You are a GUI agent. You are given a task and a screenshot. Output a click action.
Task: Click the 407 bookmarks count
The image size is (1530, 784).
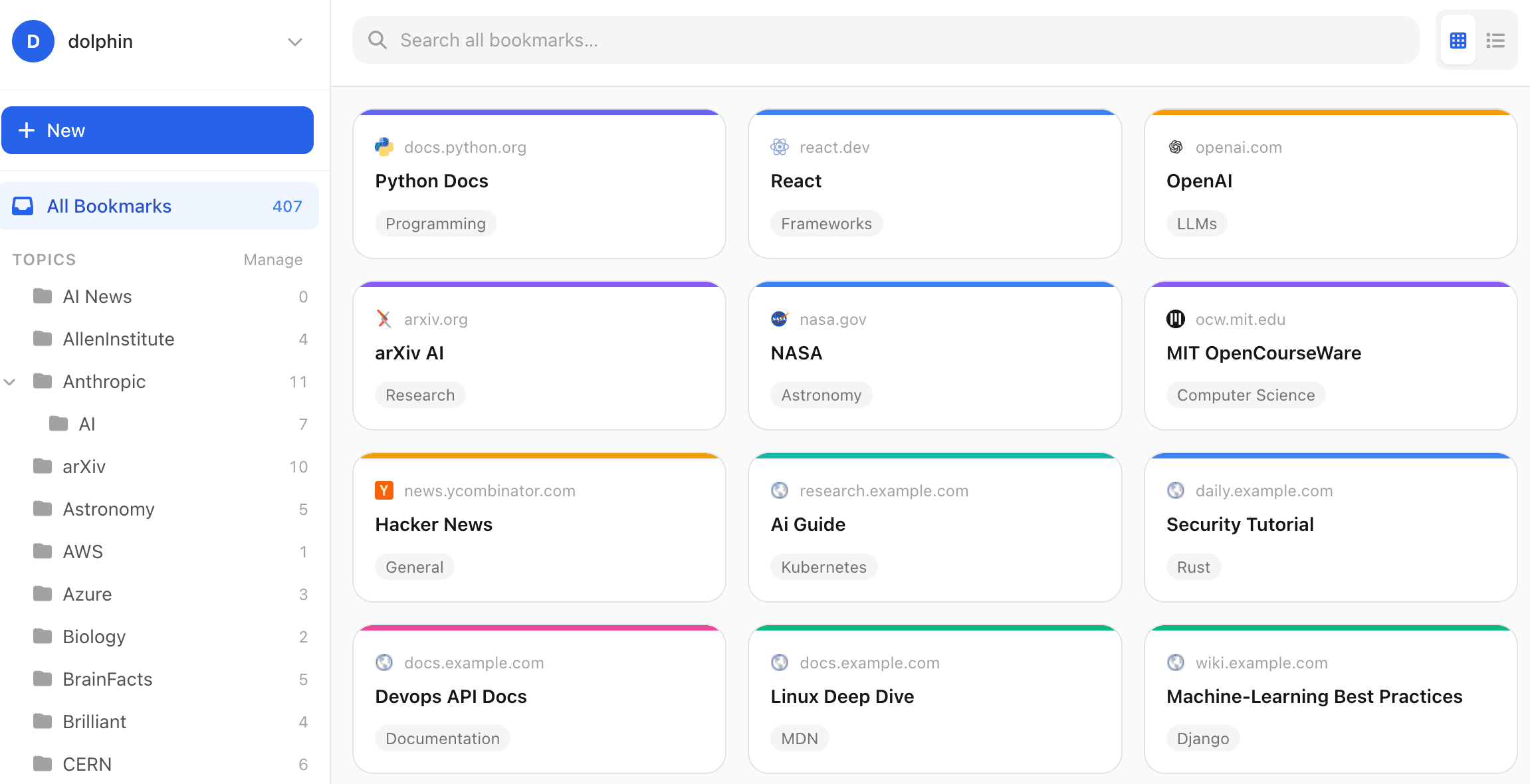[287, 206]
